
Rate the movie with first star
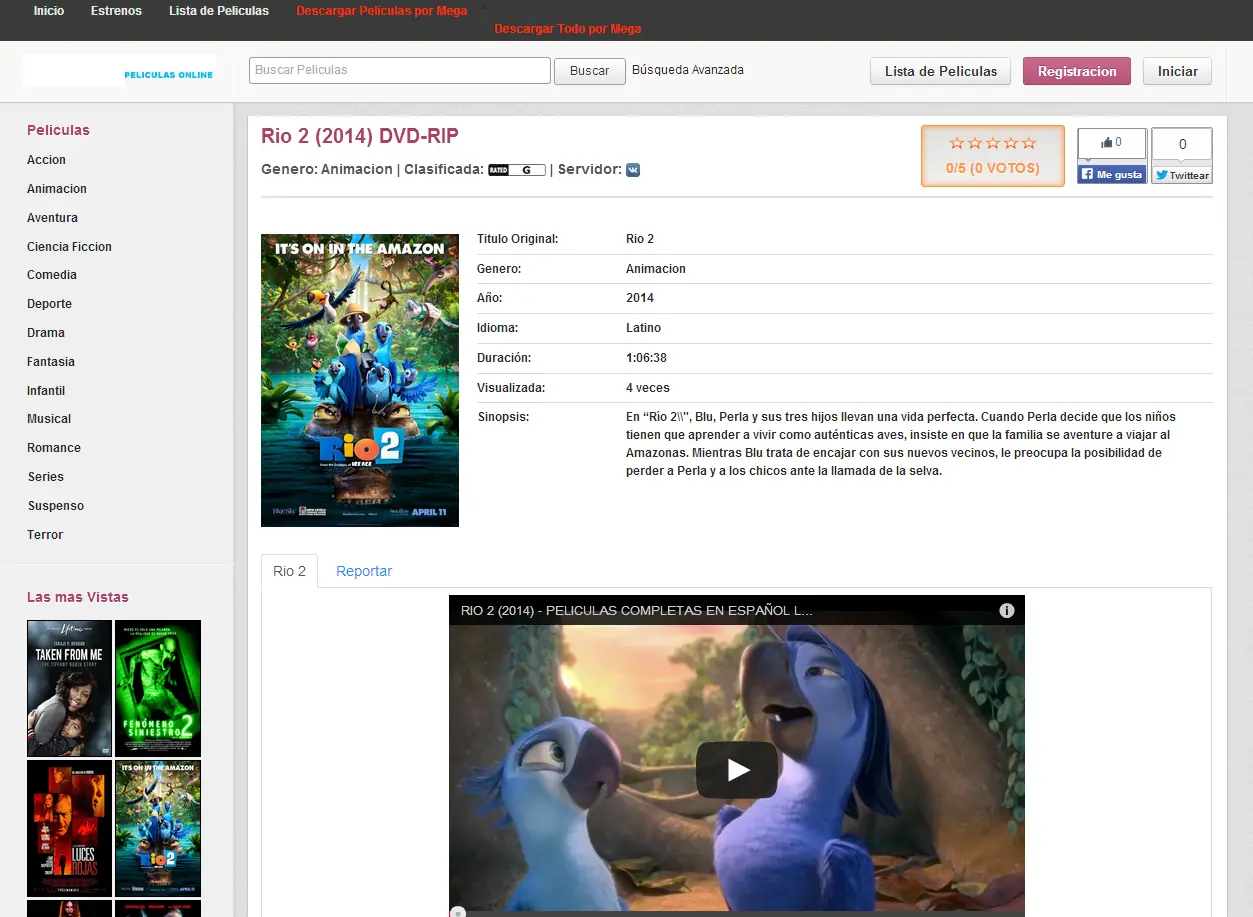pyautogui.click(x=956, y=143)
